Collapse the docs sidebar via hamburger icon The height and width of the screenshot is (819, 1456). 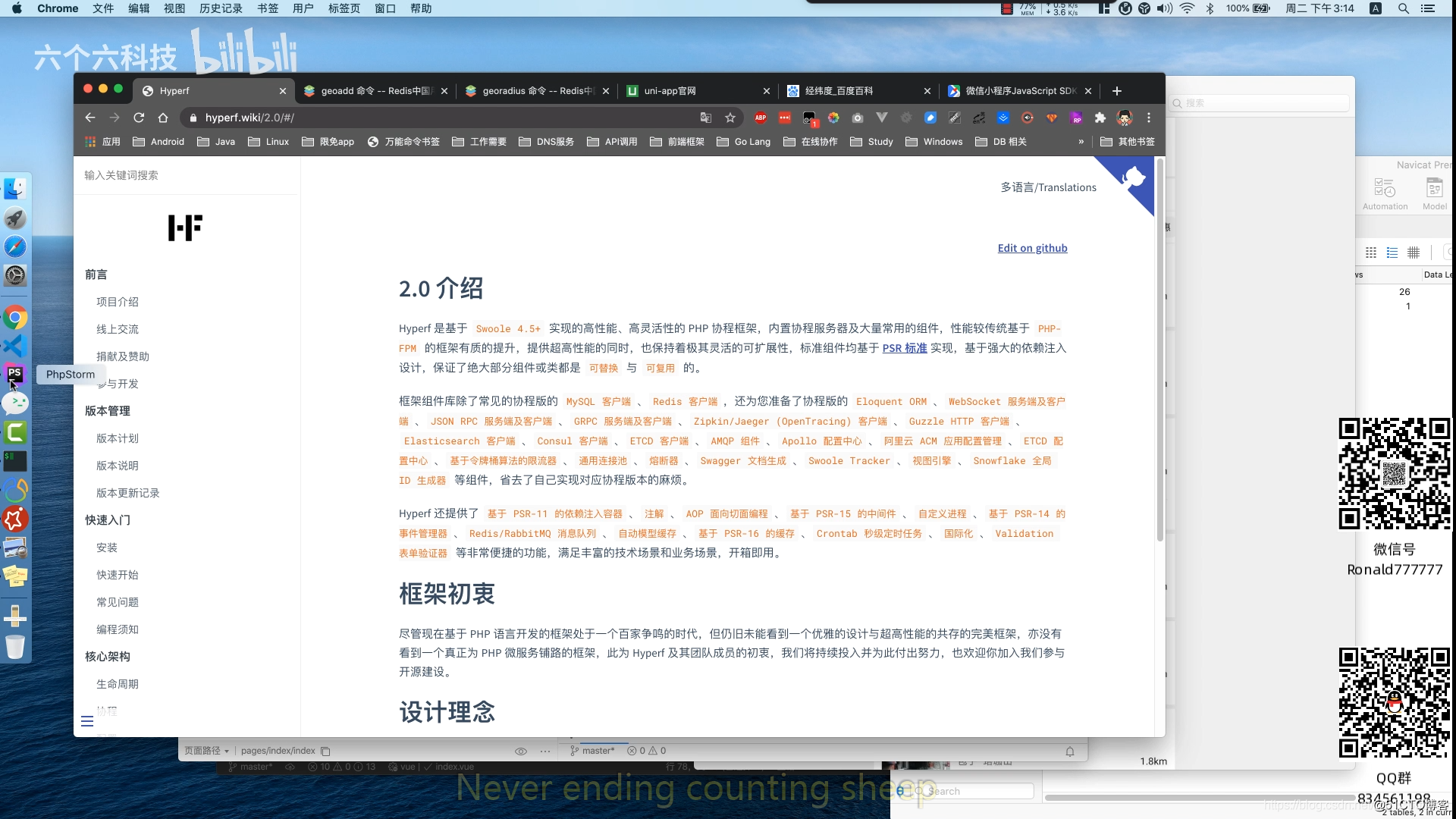(87, 721)
